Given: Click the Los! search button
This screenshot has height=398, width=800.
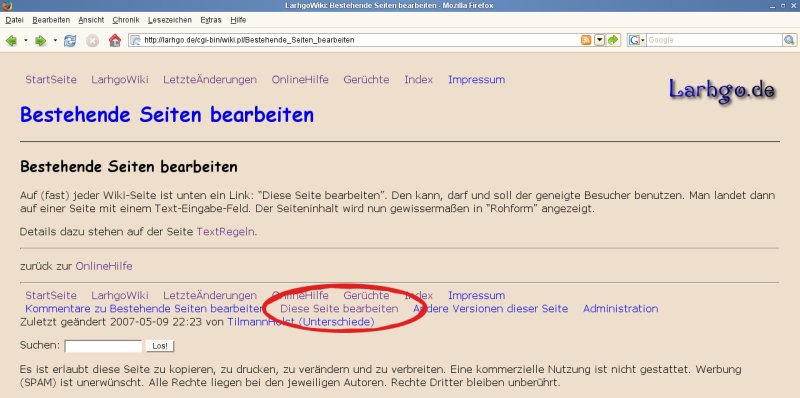Looking at the screenshot, I should 160,346.
